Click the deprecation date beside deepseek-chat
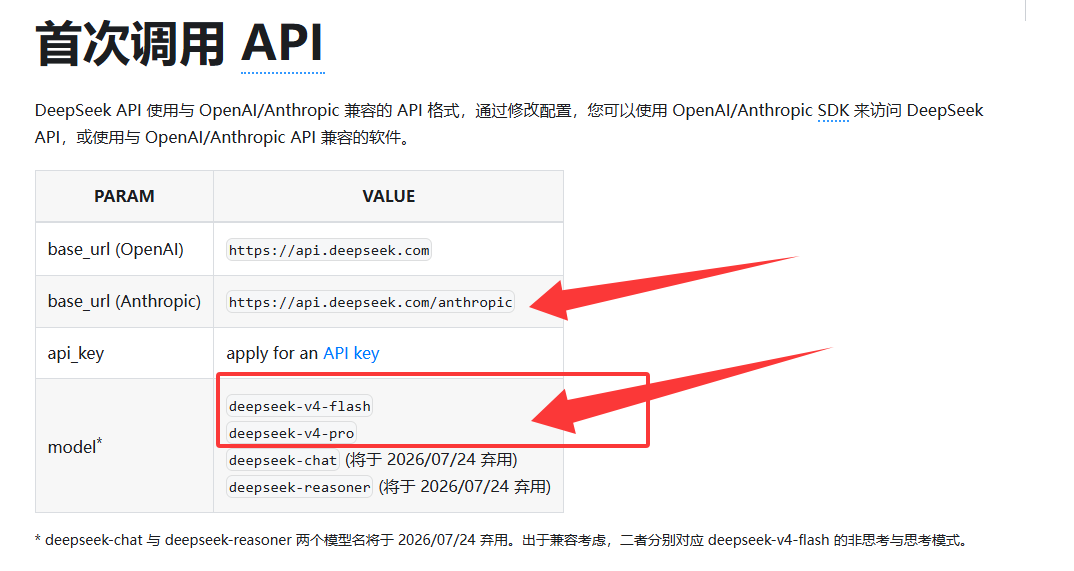The height and width of the screenshot is (571, 1074). pos(431,460)
